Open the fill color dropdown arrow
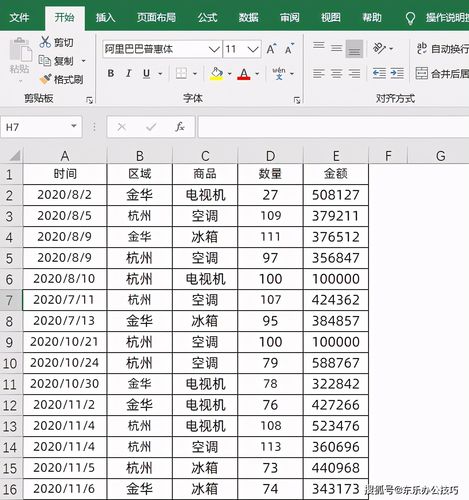Image resolution: width=469 pixels, height=500 pixels. coord(230,74)
